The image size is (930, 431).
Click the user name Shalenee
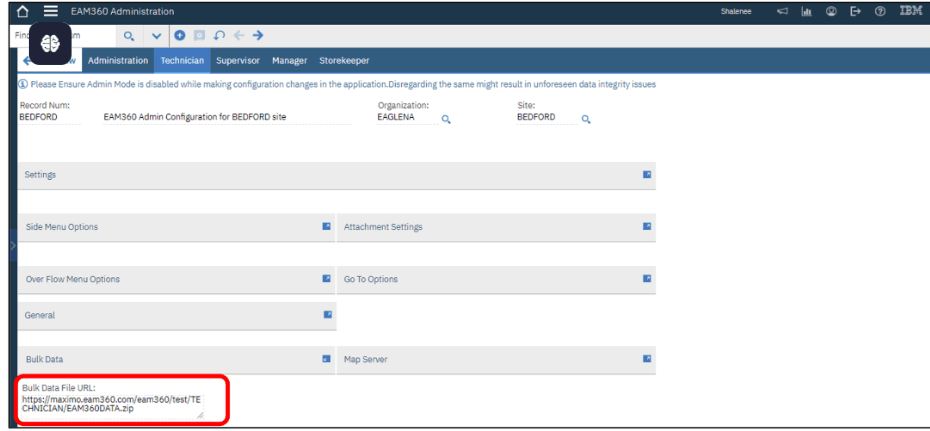(x=736, y=11)
